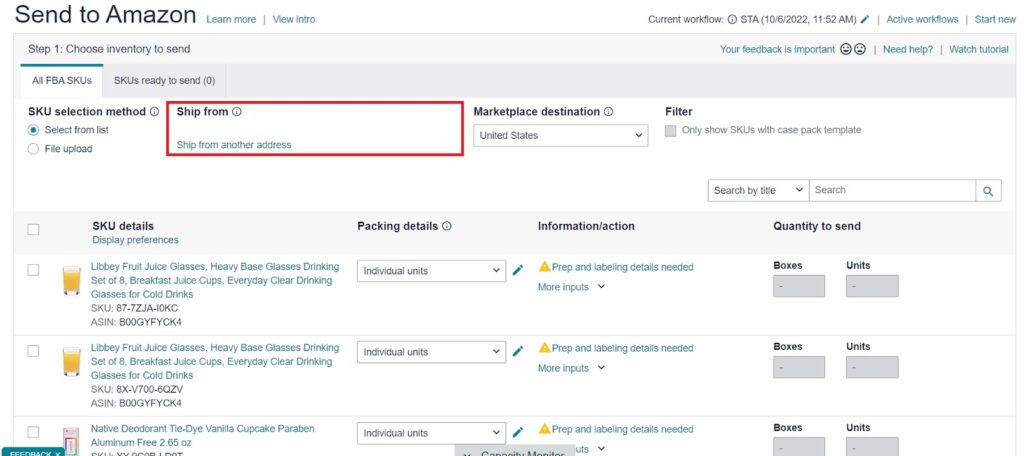1024x456 pixels.
Task: Select the All FBA SKUs tab
Action: click(61, 80)
